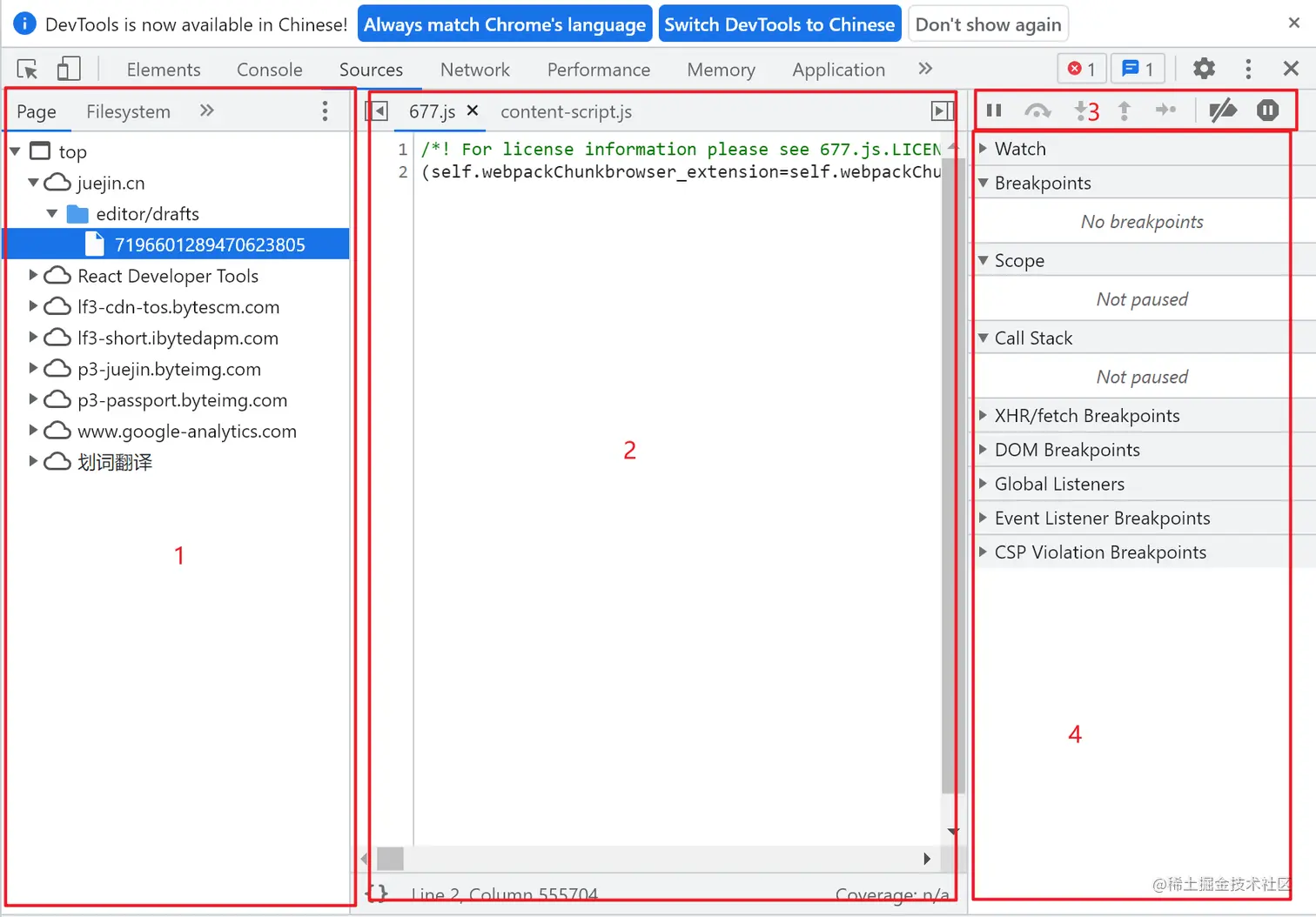This screenshot has width=1316, height=917.
Task: Open the Performance tab
Action: click(x=599, y=70)
